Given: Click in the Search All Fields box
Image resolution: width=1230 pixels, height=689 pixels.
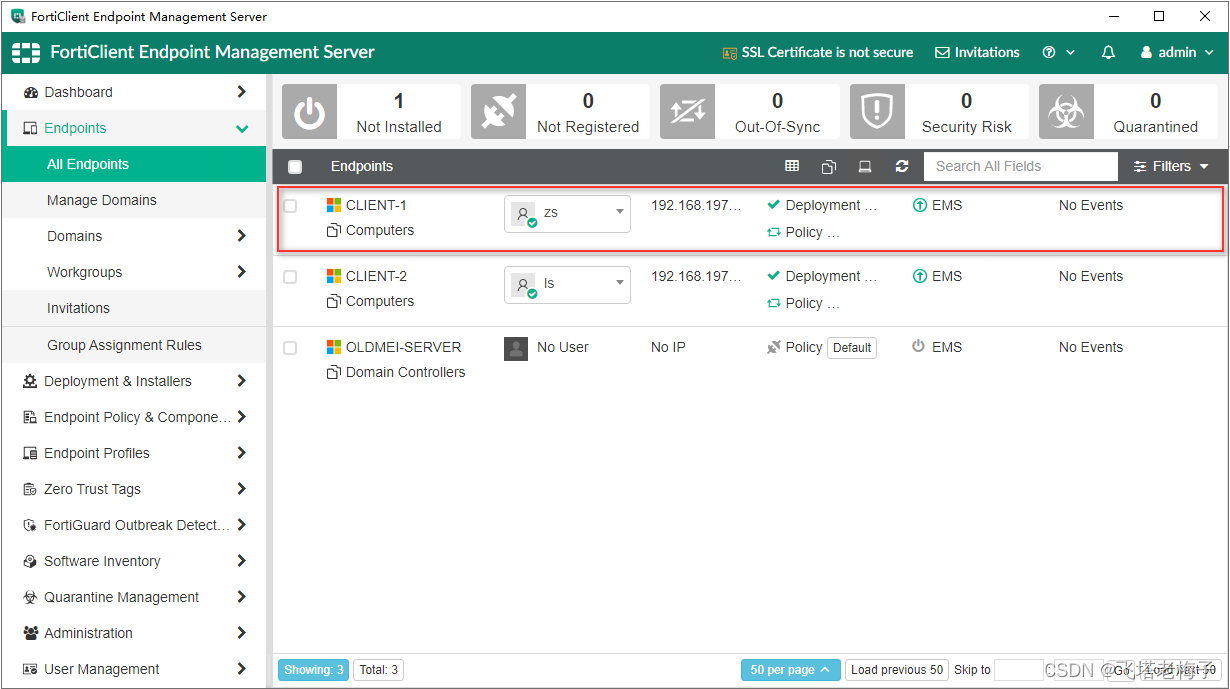Looking at the screenshot, I should (x=1021, y=166).
